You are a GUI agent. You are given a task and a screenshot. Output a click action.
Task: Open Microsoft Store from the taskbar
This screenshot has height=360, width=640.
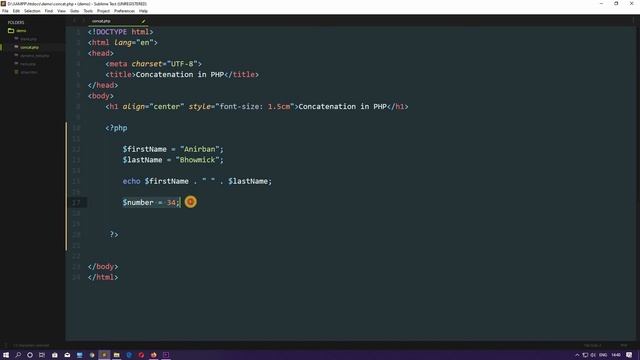click(x=55, y=355)
